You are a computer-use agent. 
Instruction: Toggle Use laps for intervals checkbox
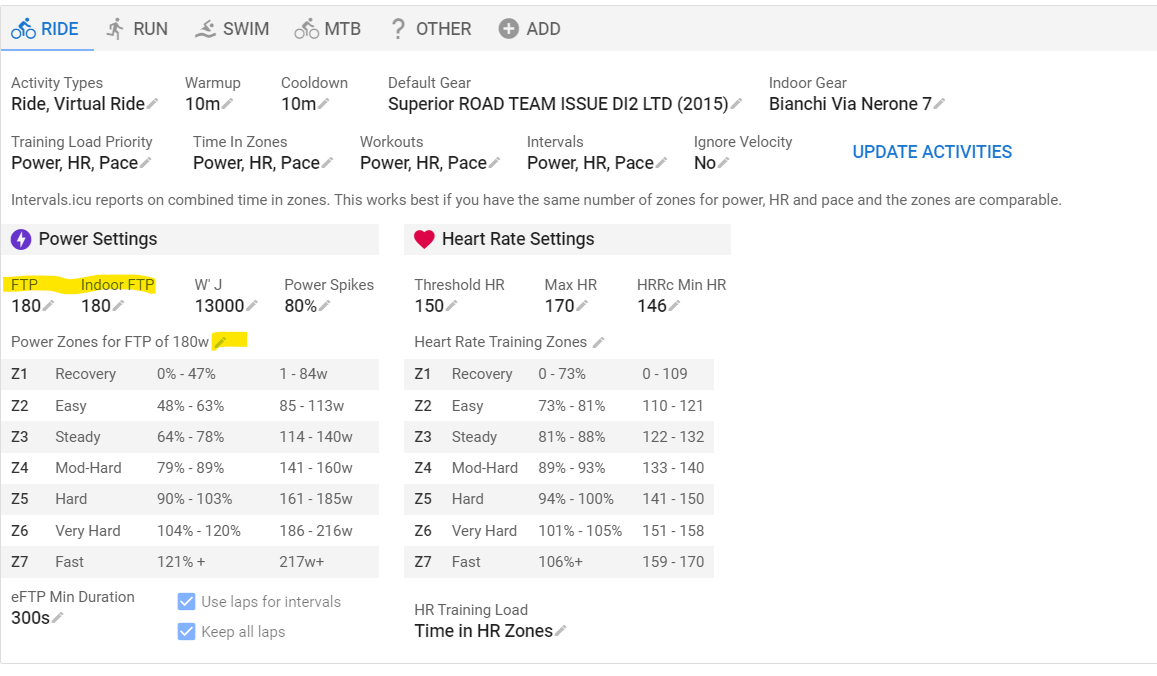pyautogui.click(x=187, y=601)
